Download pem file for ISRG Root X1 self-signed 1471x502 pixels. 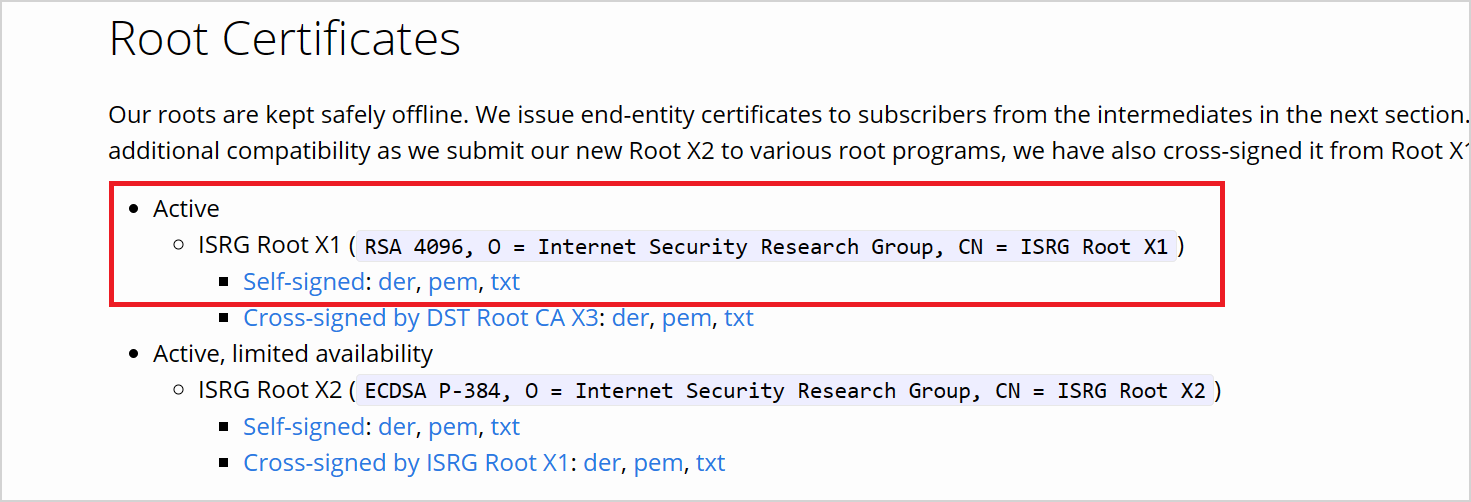pos(453,282)
